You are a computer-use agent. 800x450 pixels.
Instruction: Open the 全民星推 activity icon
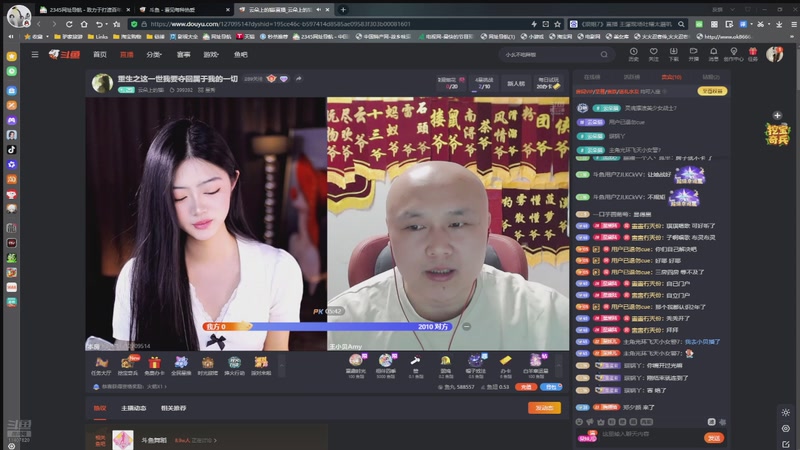pos(181,366)
